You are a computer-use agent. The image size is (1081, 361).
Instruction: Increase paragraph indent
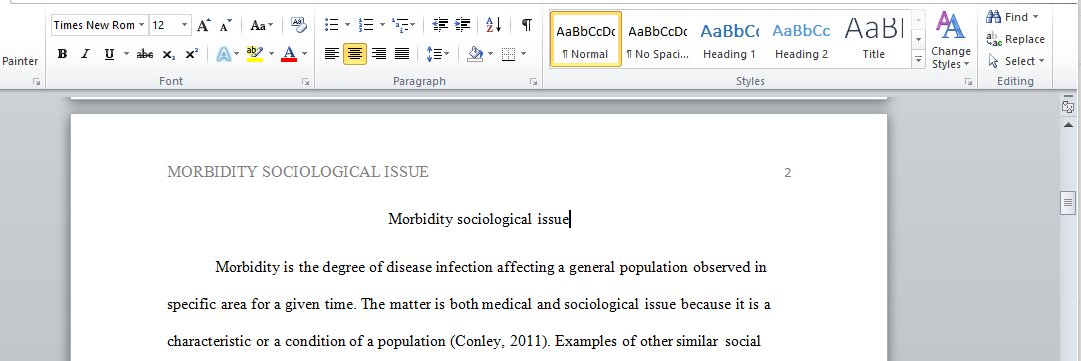(x=463, y=25)
